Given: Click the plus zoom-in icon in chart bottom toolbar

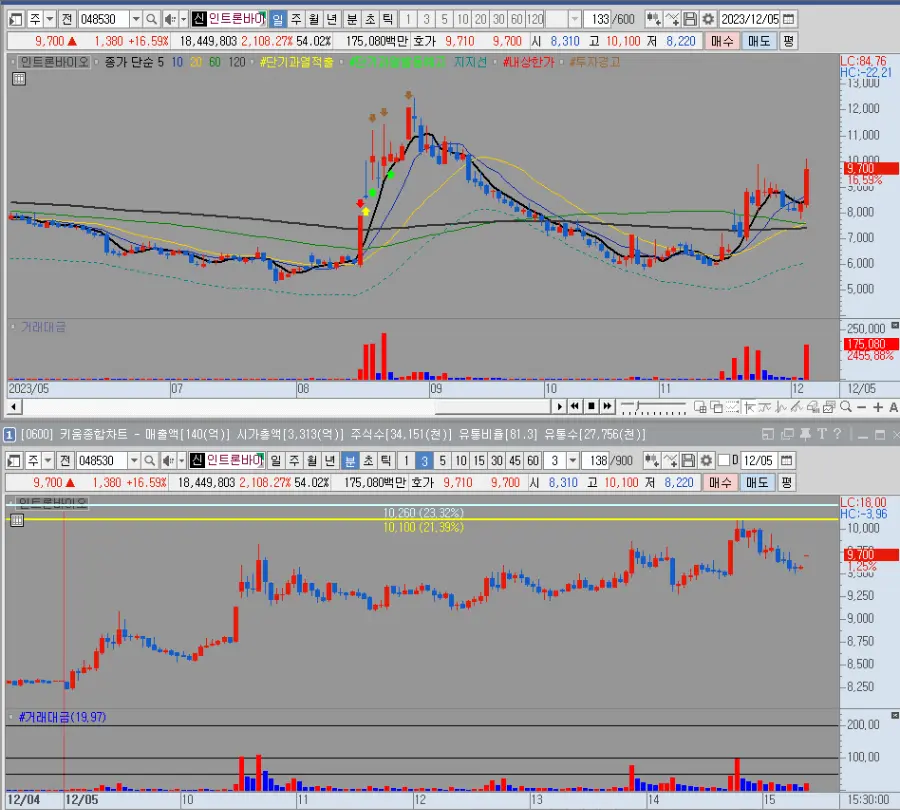Looking at the screenshot, I should pyautogui.click(x=878, y=407).
